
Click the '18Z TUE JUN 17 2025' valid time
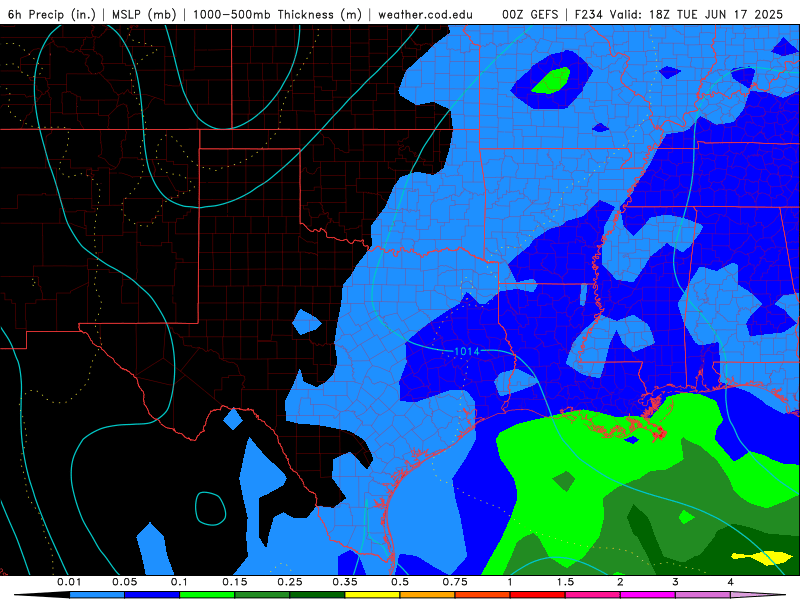pos(716,14)
